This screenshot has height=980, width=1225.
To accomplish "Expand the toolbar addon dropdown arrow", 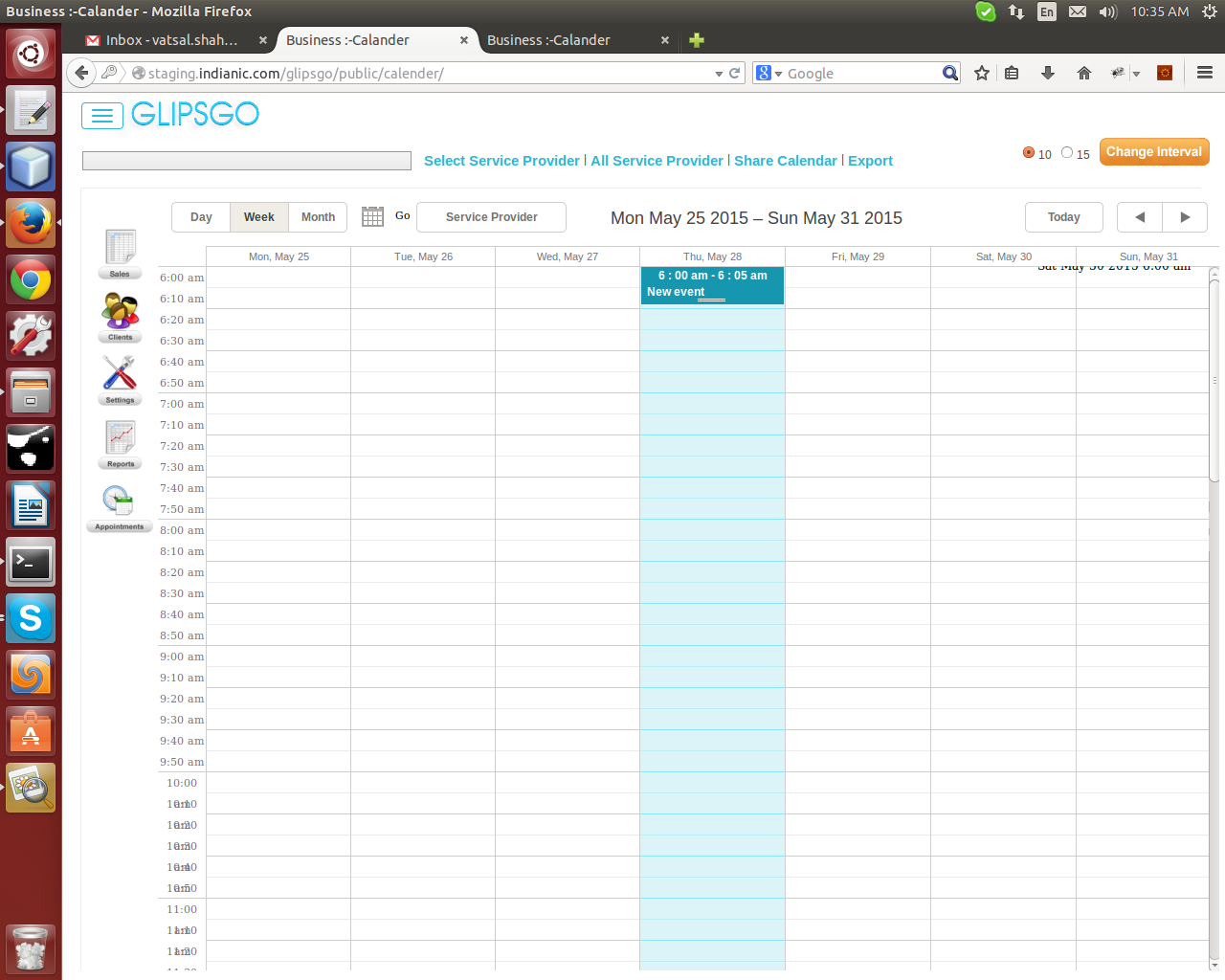I will pyautogui.click(x=1136, y=74).
